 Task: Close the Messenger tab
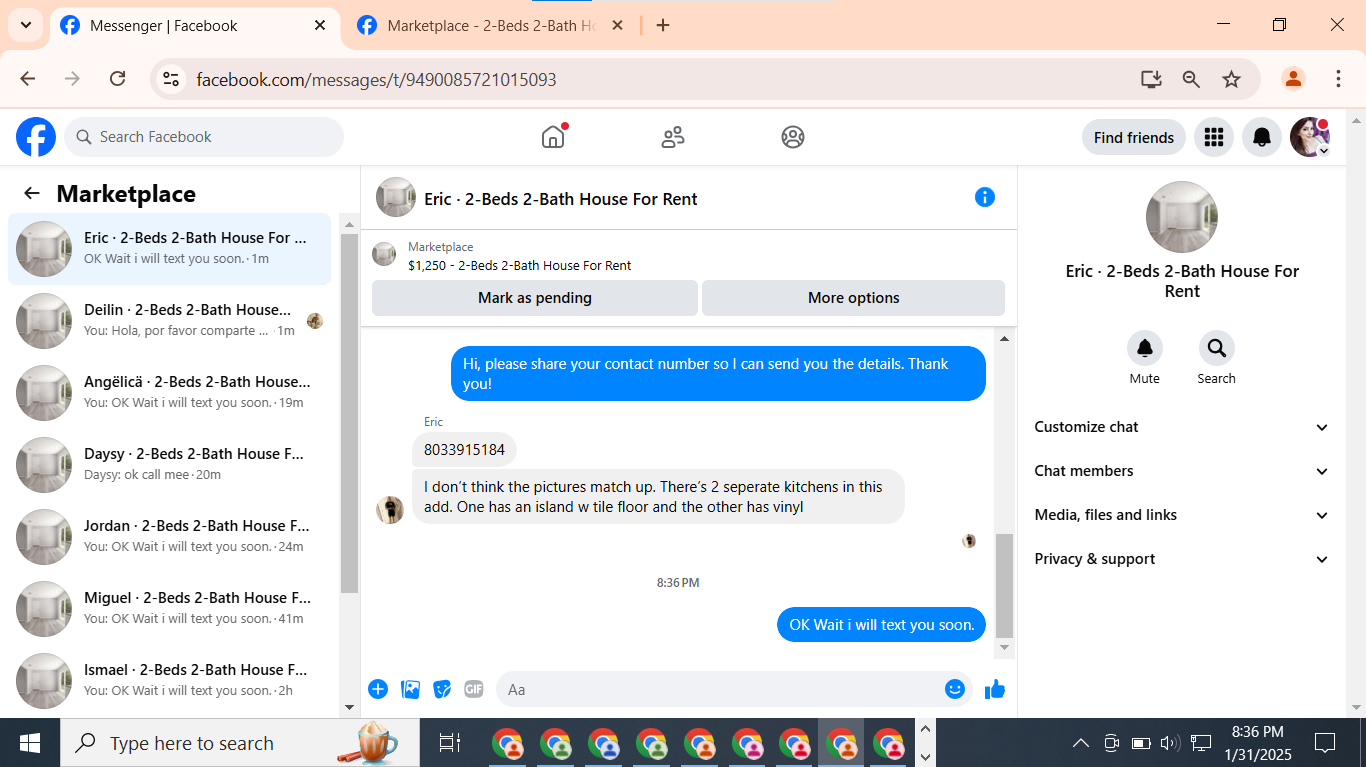(x=320, y=26)
